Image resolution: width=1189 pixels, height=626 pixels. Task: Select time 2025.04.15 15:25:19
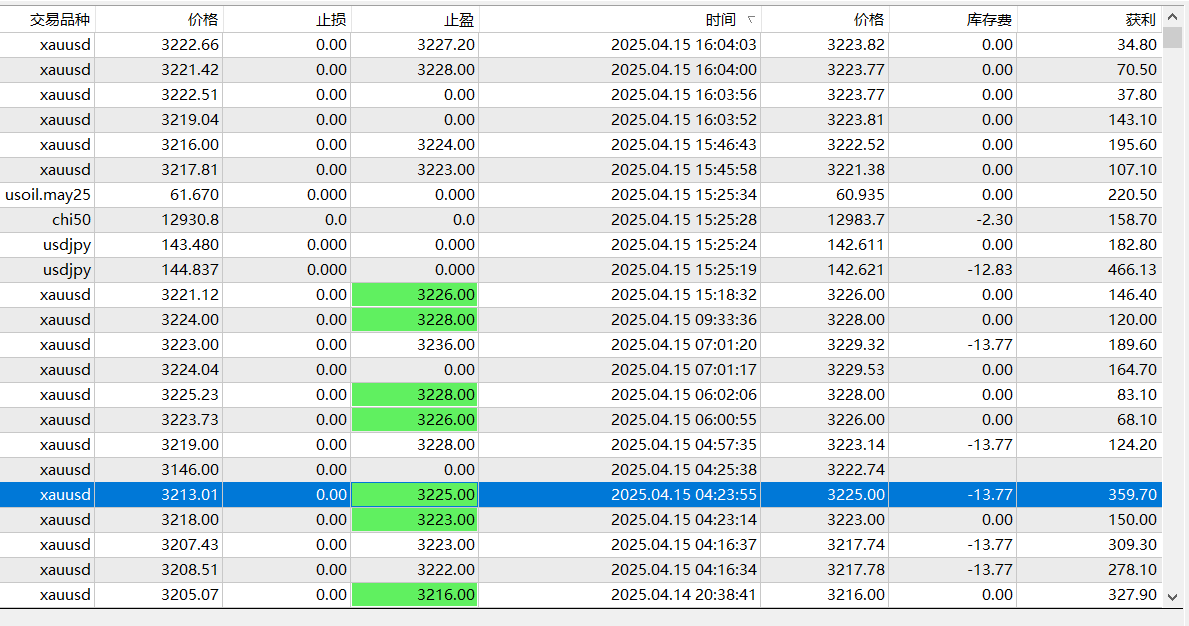[683, 270]
